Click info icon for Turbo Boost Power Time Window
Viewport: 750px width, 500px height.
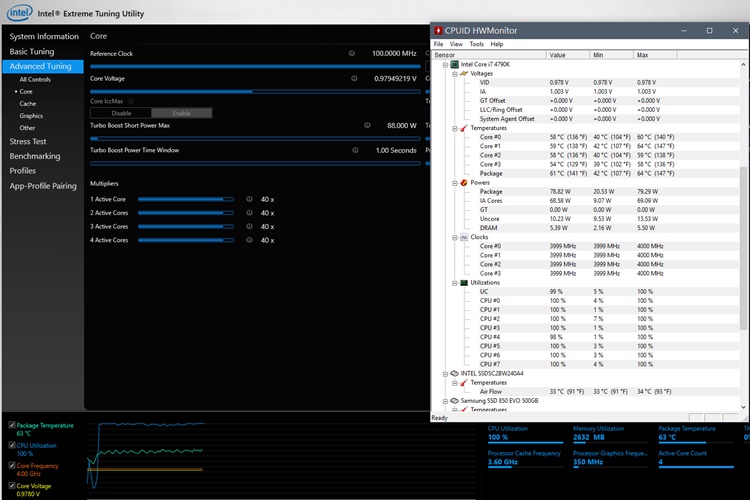point(355,150)
